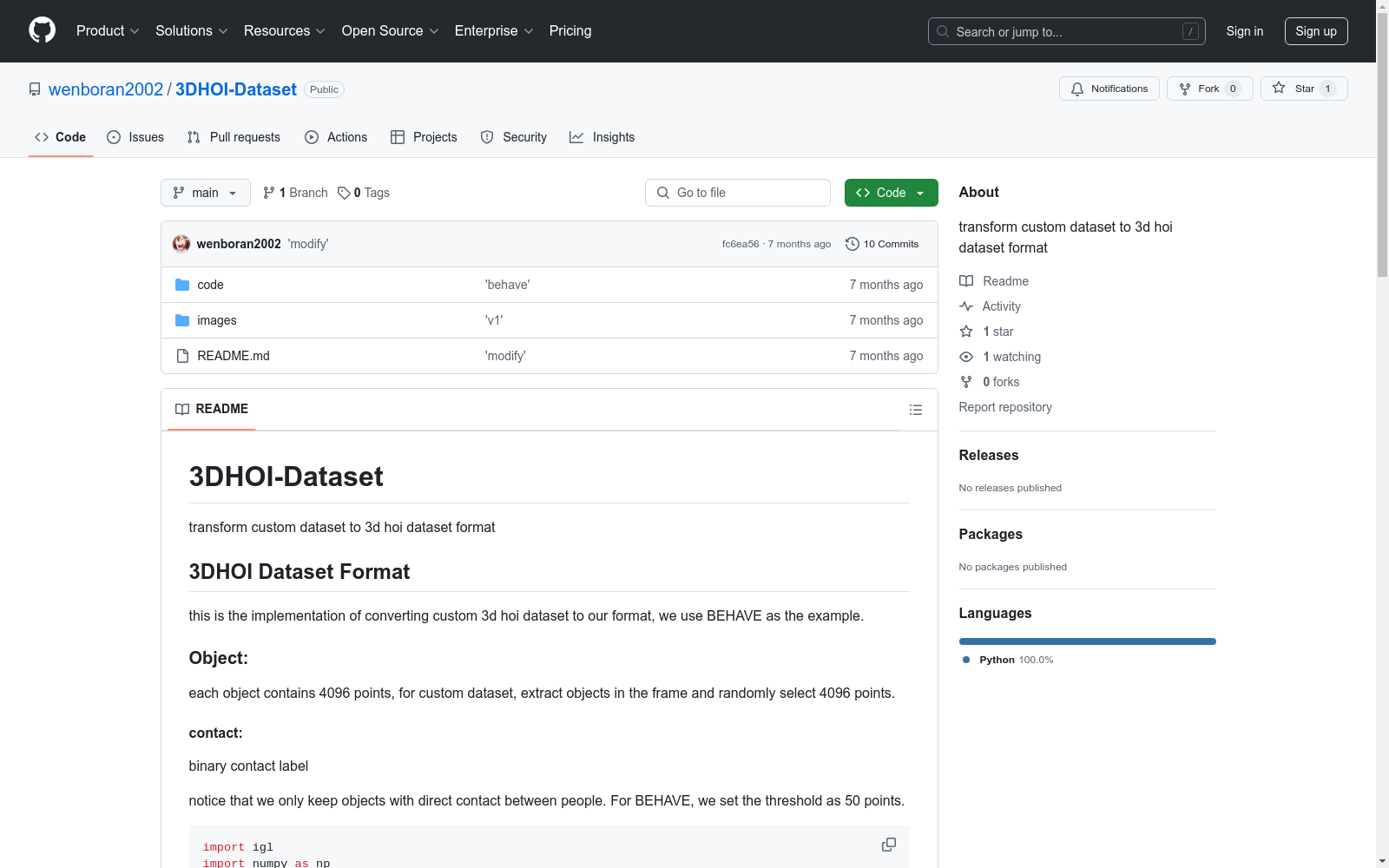Open the main branch selector
The image size is (1389, 868).
[x=205, y=193]
